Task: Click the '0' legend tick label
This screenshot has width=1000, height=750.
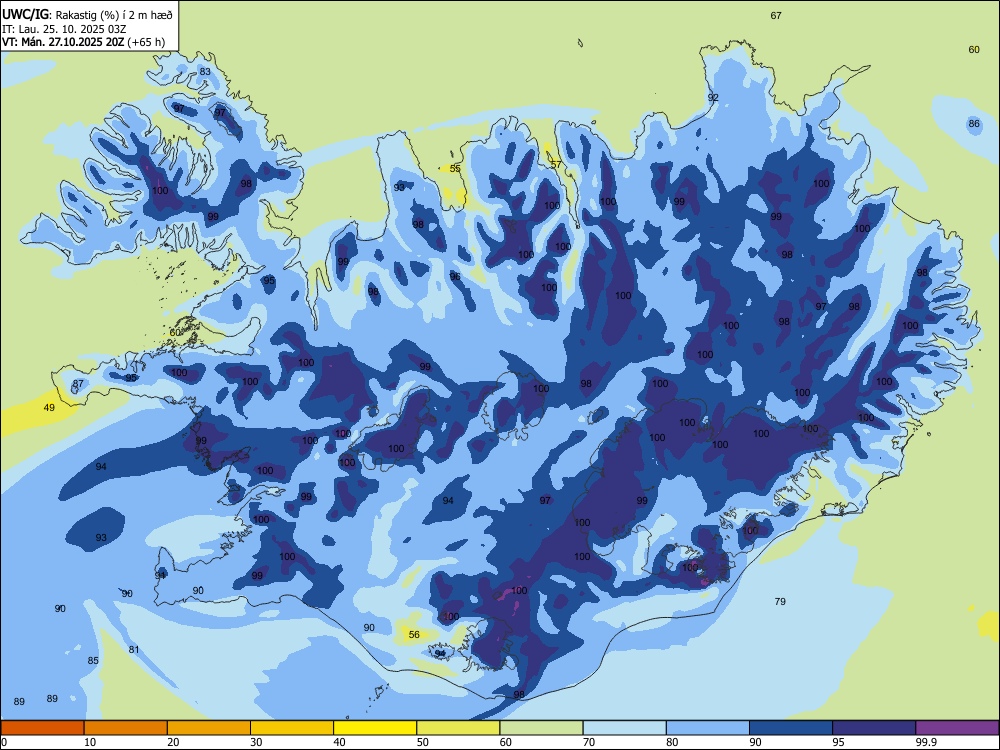Action: pyautogui.click(x=4, y=742)
